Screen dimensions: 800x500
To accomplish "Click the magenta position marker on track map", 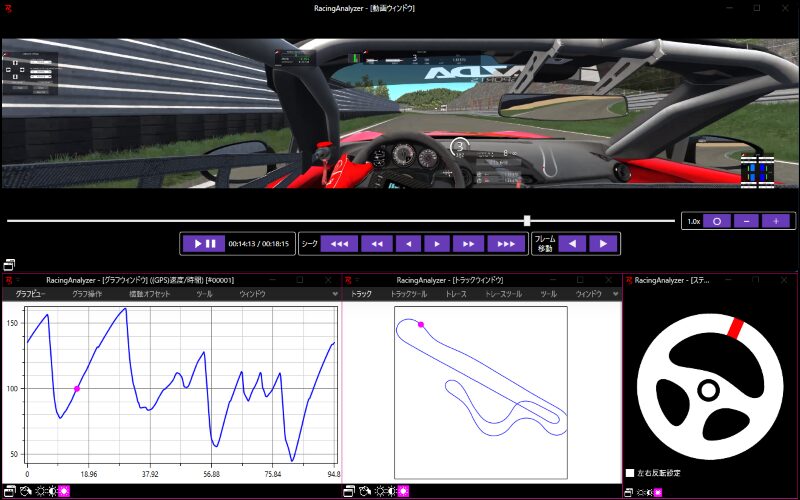I will [x=421, y=324].
